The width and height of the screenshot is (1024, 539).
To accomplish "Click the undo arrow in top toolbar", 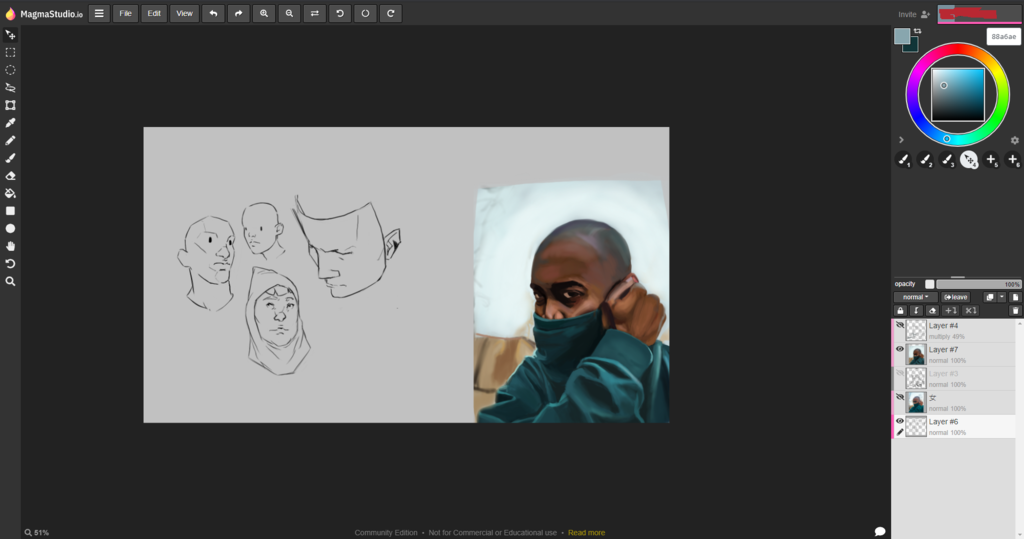I will click(x=213, y=13).
